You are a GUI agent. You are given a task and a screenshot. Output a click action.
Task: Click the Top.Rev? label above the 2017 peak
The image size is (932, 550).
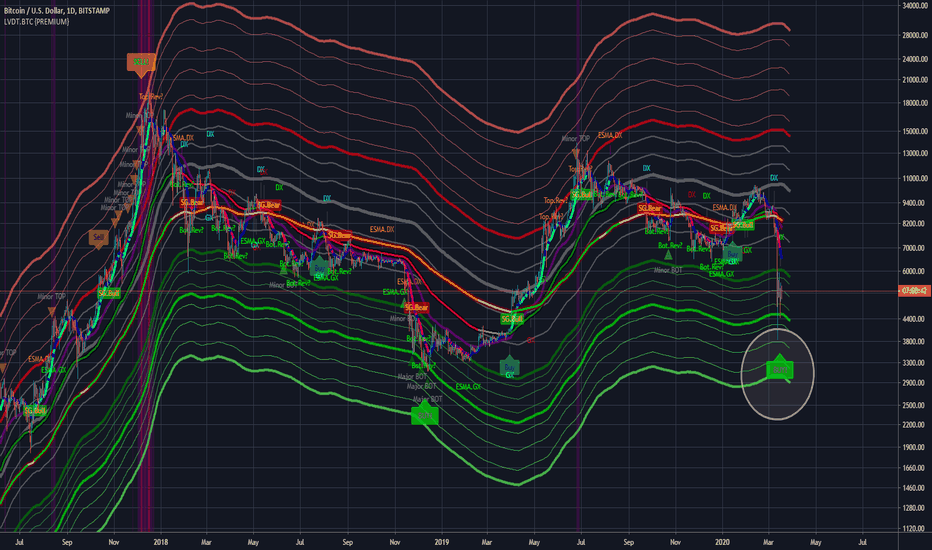(151, 96)
